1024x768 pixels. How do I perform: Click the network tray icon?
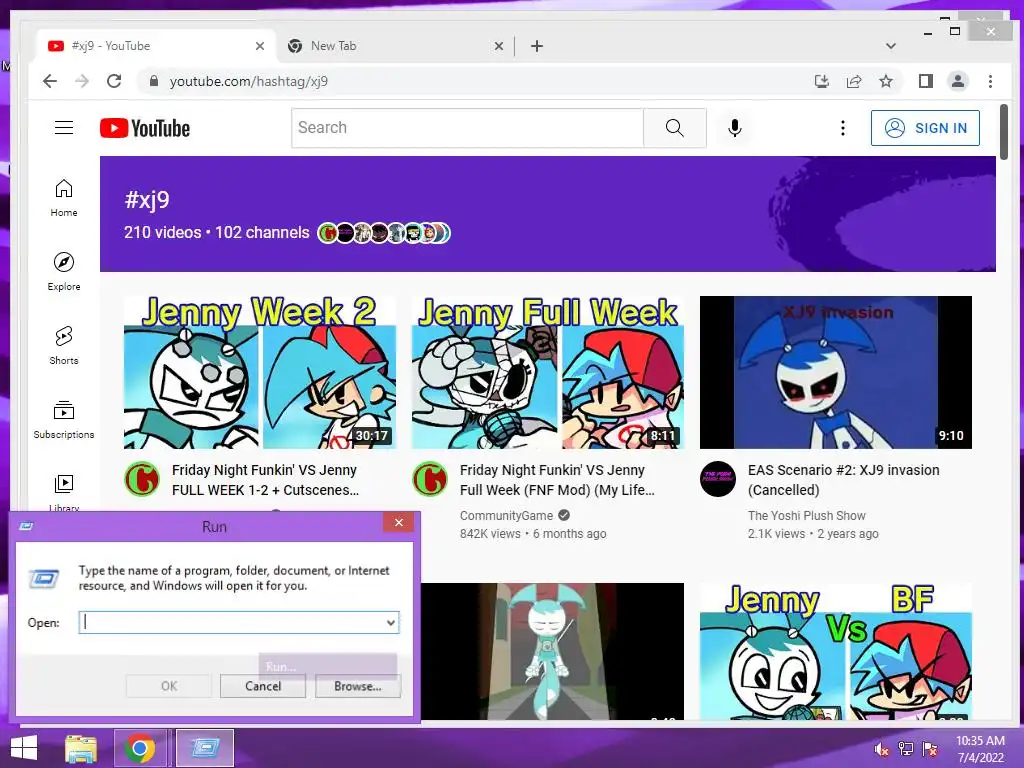[906, 748]
